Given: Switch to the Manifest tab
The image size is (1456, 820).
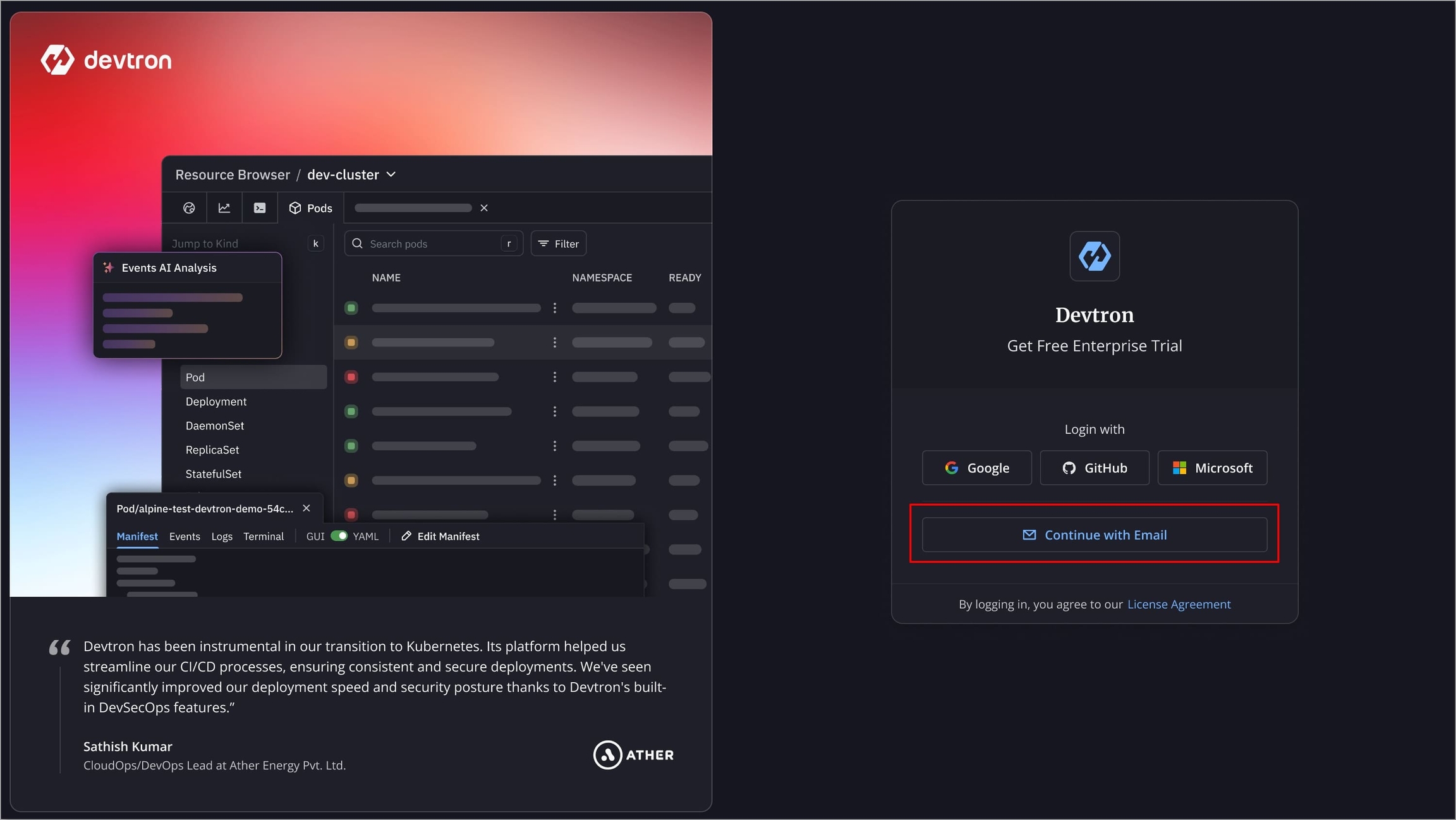Looking at the screenshot, I should (137, 536).
